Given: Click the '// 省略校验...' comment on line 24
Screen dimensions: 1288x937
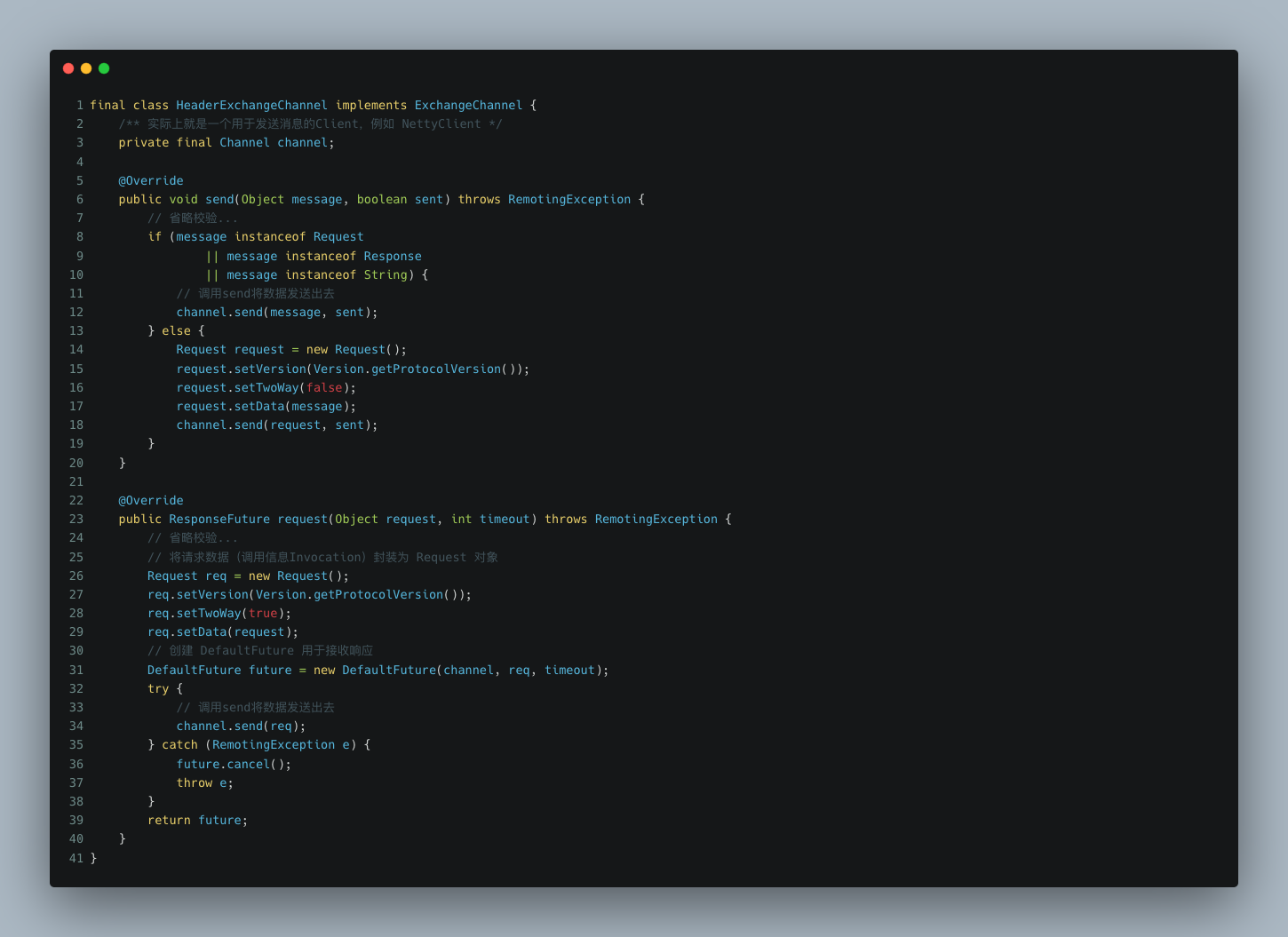Looking at the screenshot, I should [x=193, y=537].
